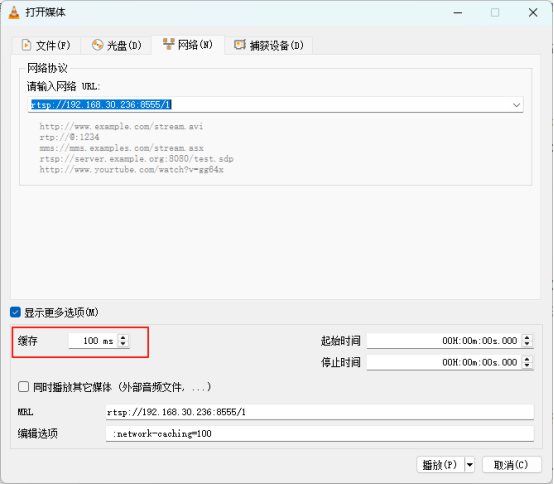
Task: Switch to the 光盘(D) tab
Action: coord(117,46)
